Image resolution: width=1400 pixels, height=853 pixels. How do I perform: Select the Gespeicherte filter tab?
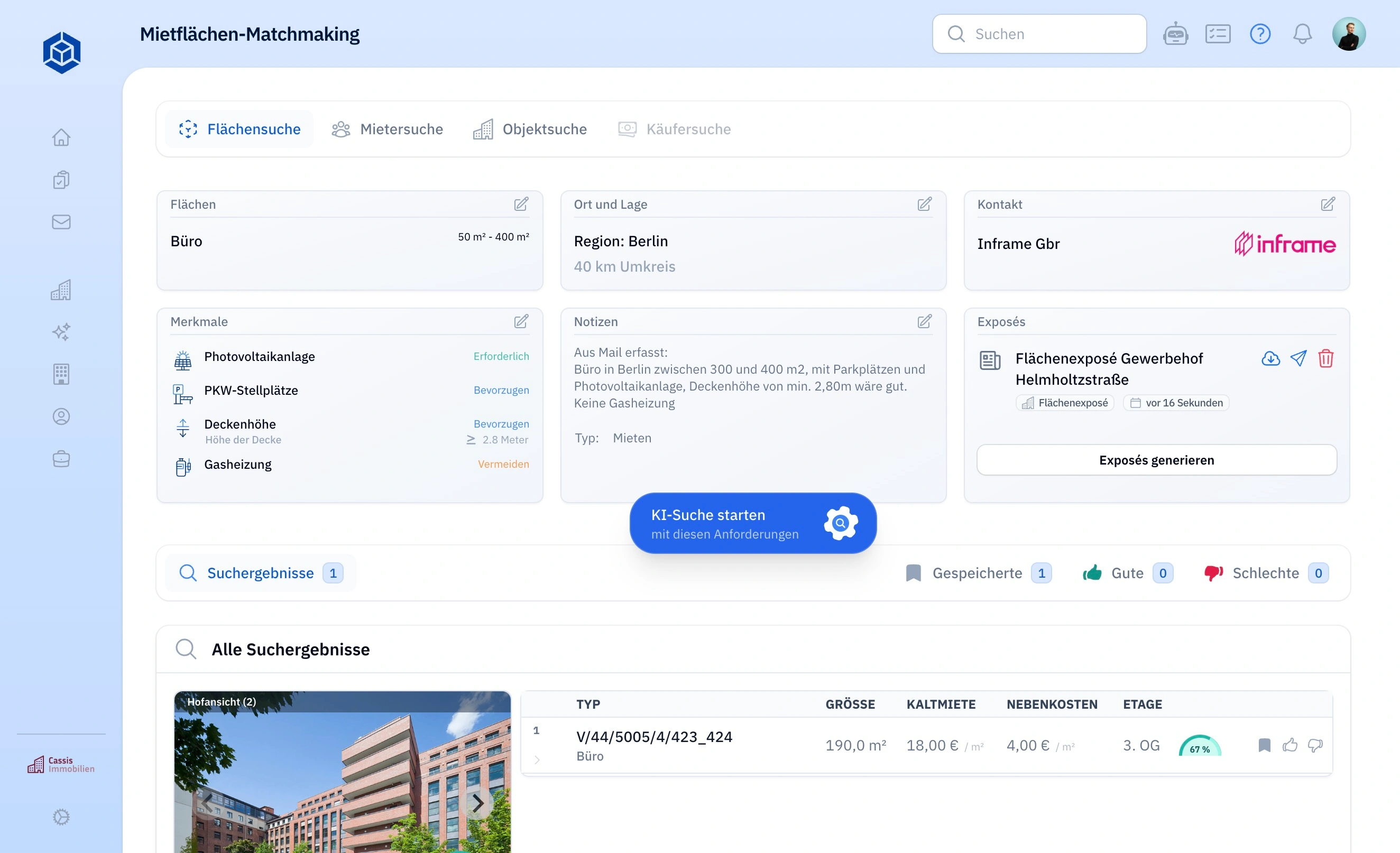pos(979,573)
